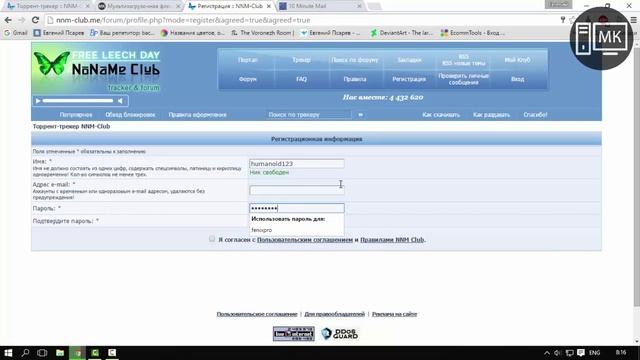This screenshot has width=640, height=360.
Task: Click the page vertical scrollbar
Action: [636, 176]
